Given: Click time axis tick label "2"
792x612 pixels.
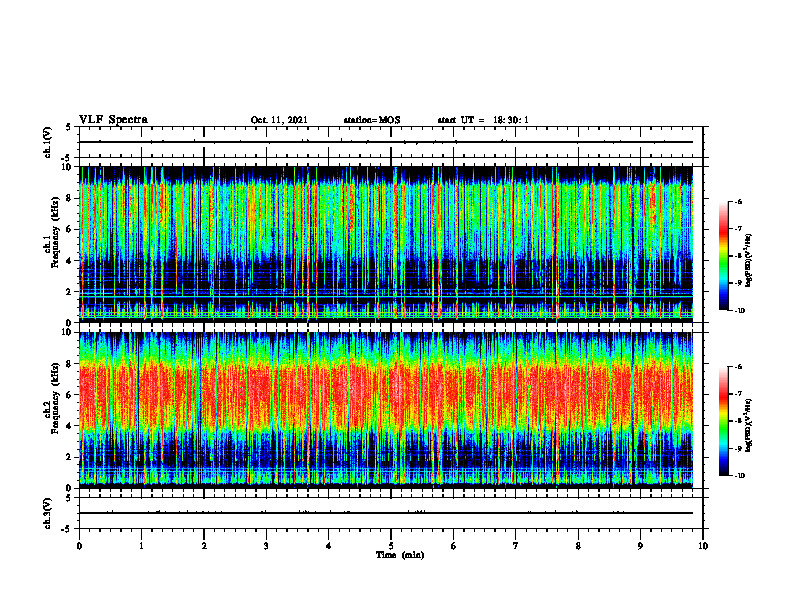Looking at the screenshot, I should coord(204,546).
